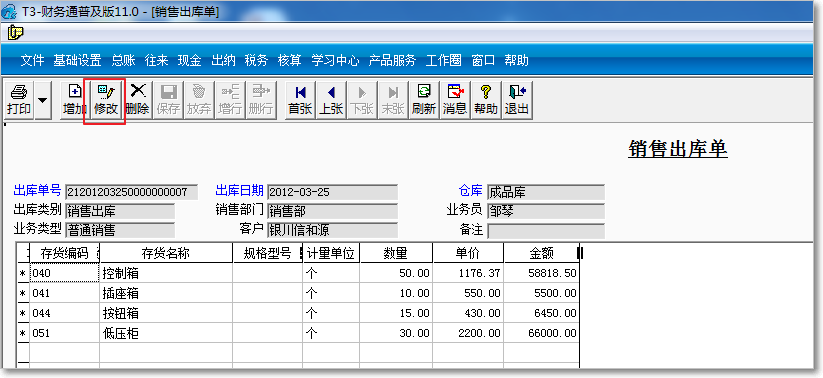The image size is (823, 378).
Task: Click the 打印 printer icon
Action: (x=19, y=100)
